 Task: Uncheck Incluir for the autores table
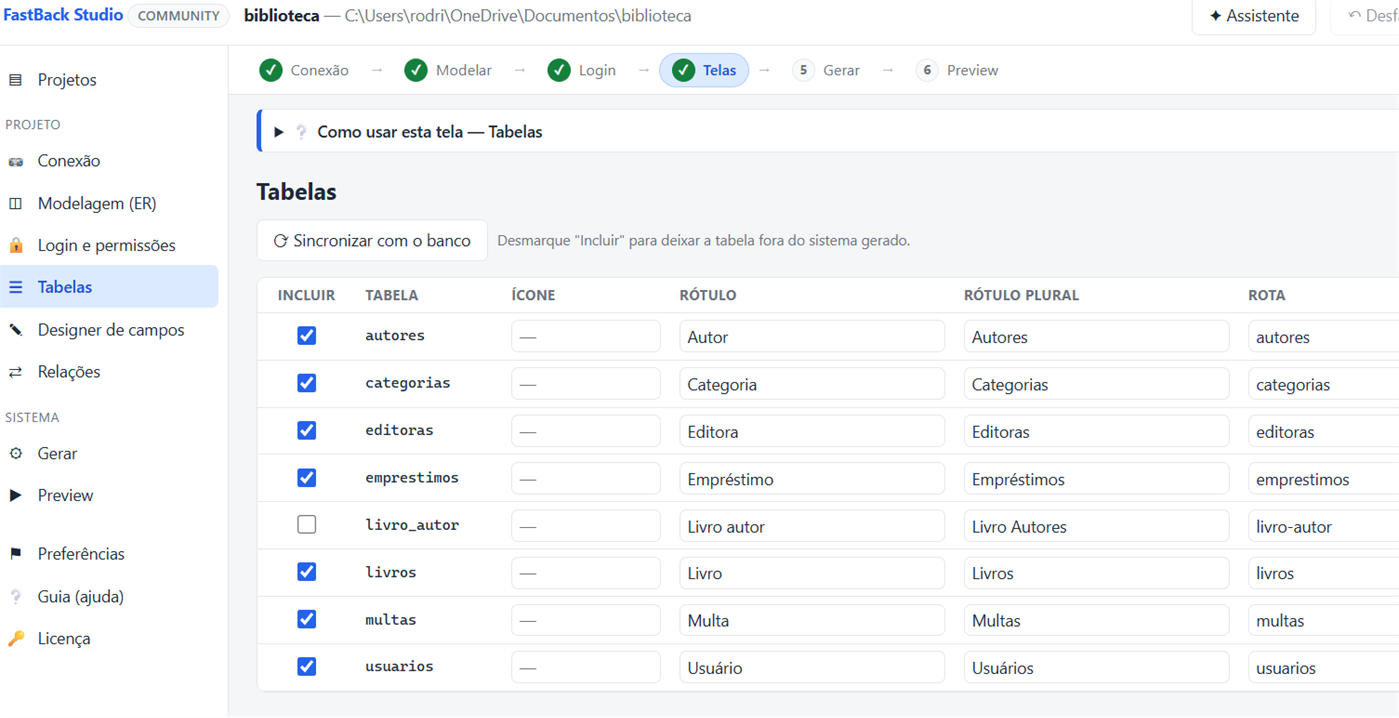(x=307, y=336)
